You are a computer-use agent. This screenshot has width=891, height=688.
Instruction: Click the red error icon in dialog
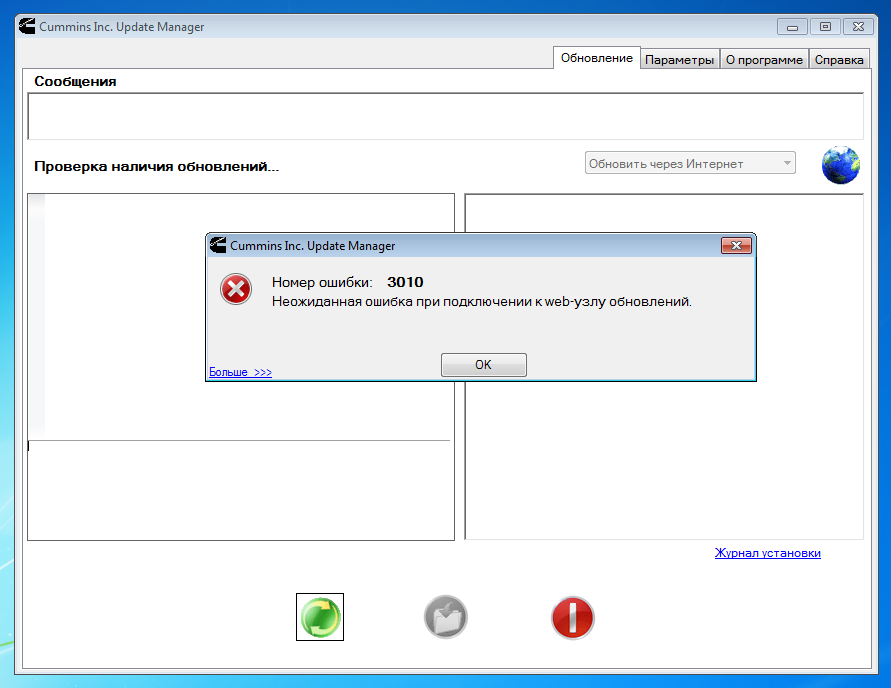(236, 289)
